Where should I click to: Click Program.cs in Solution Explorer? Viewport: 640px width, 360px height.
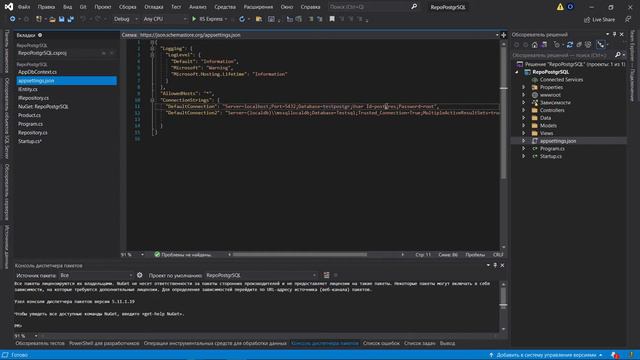tap(552, 149)
